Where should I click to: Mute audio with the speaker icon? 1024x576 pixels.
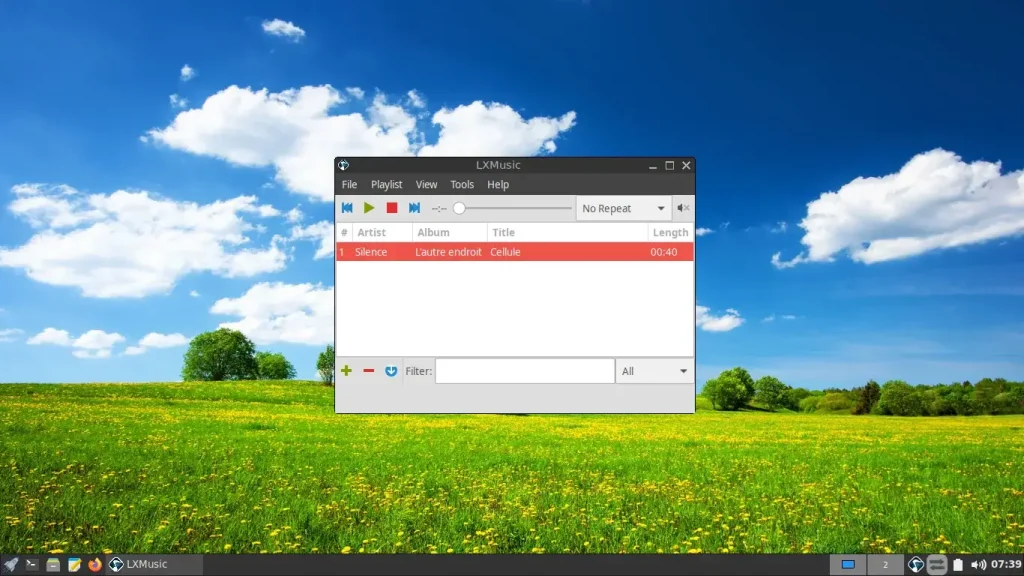click(x=682, y=208)
